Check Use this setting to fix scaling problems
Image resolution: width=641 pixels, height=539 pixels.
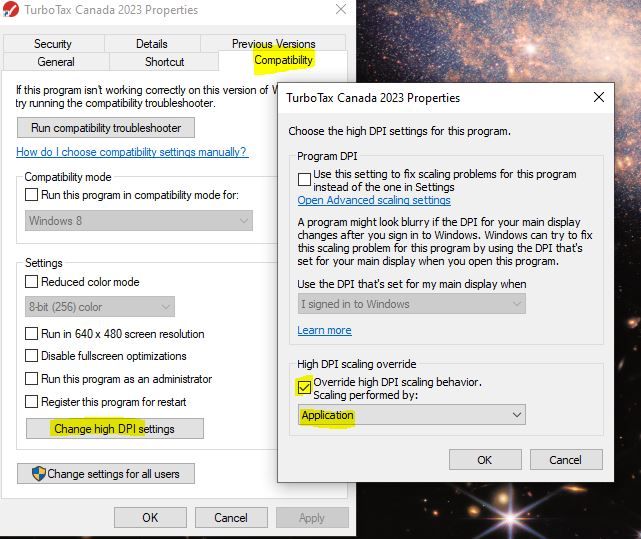click(x=304, y=179)
